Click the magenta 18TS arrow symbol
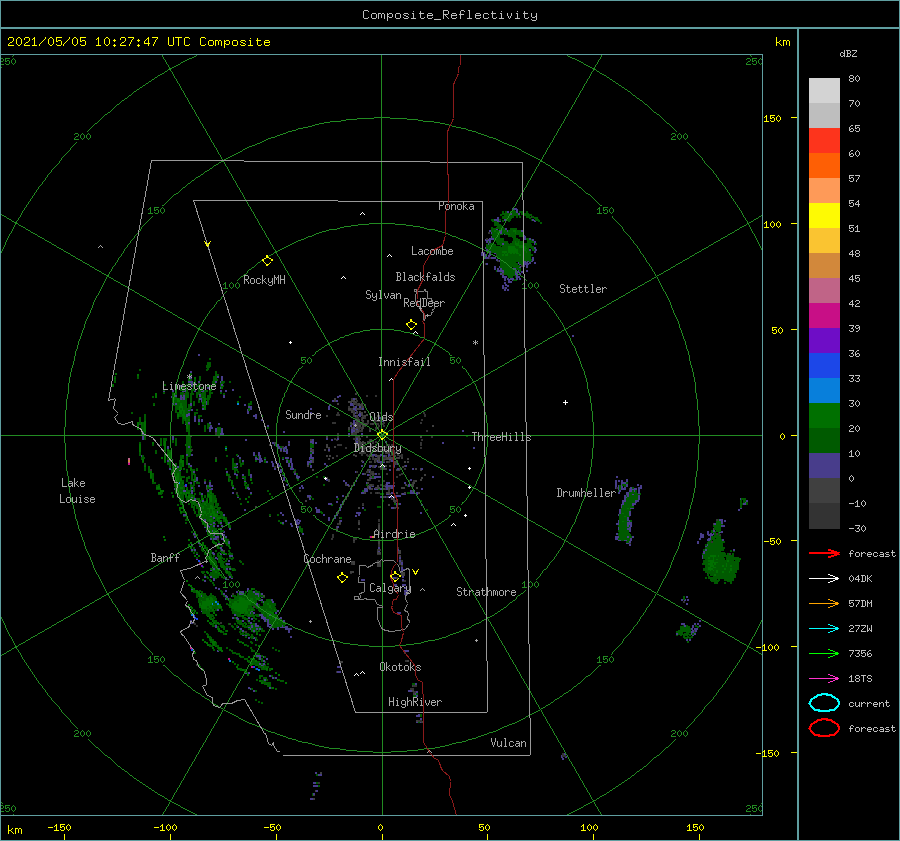This screenshot has width=900, height=841. (x=824, y=679)
